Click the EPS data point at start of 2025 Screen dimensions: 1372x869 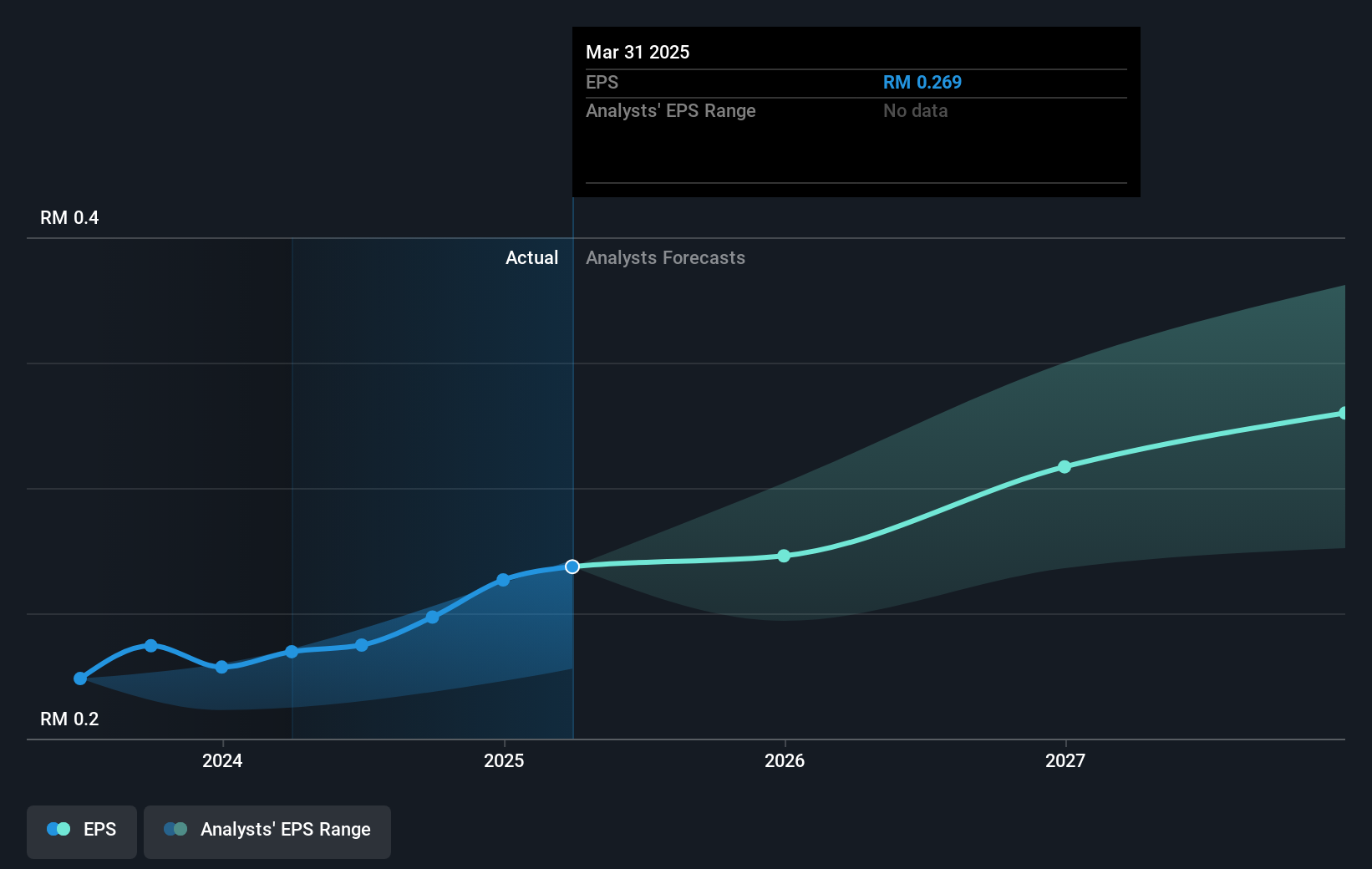pyautogui.click(x=503, y=580)
